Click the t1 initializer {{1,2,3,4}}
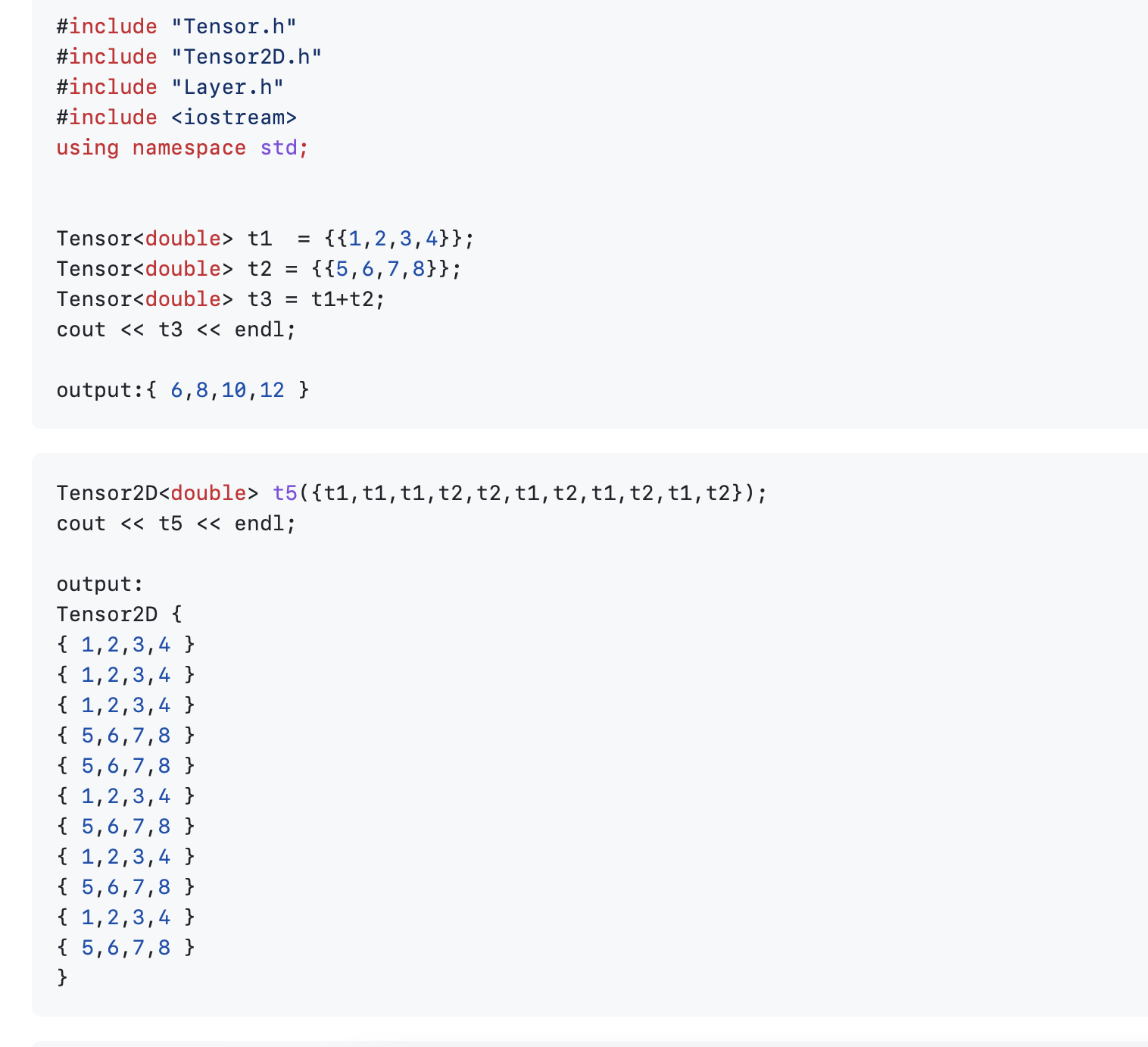Screen dimensions: 1148x1047 tap(399, 239)
